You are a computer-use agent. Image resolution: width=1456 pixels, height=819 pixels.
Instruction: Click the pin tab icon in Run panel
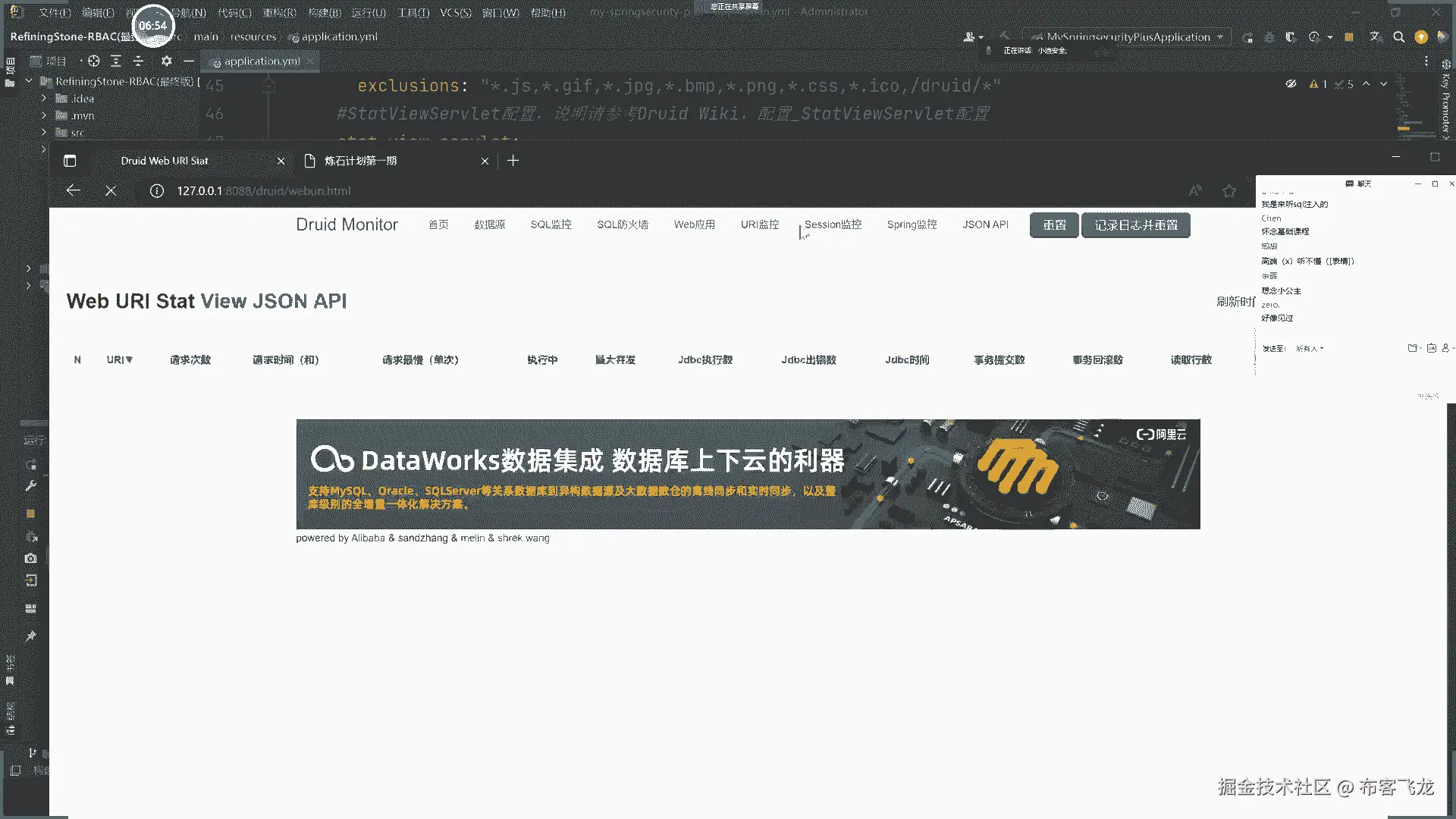[30, 636]
